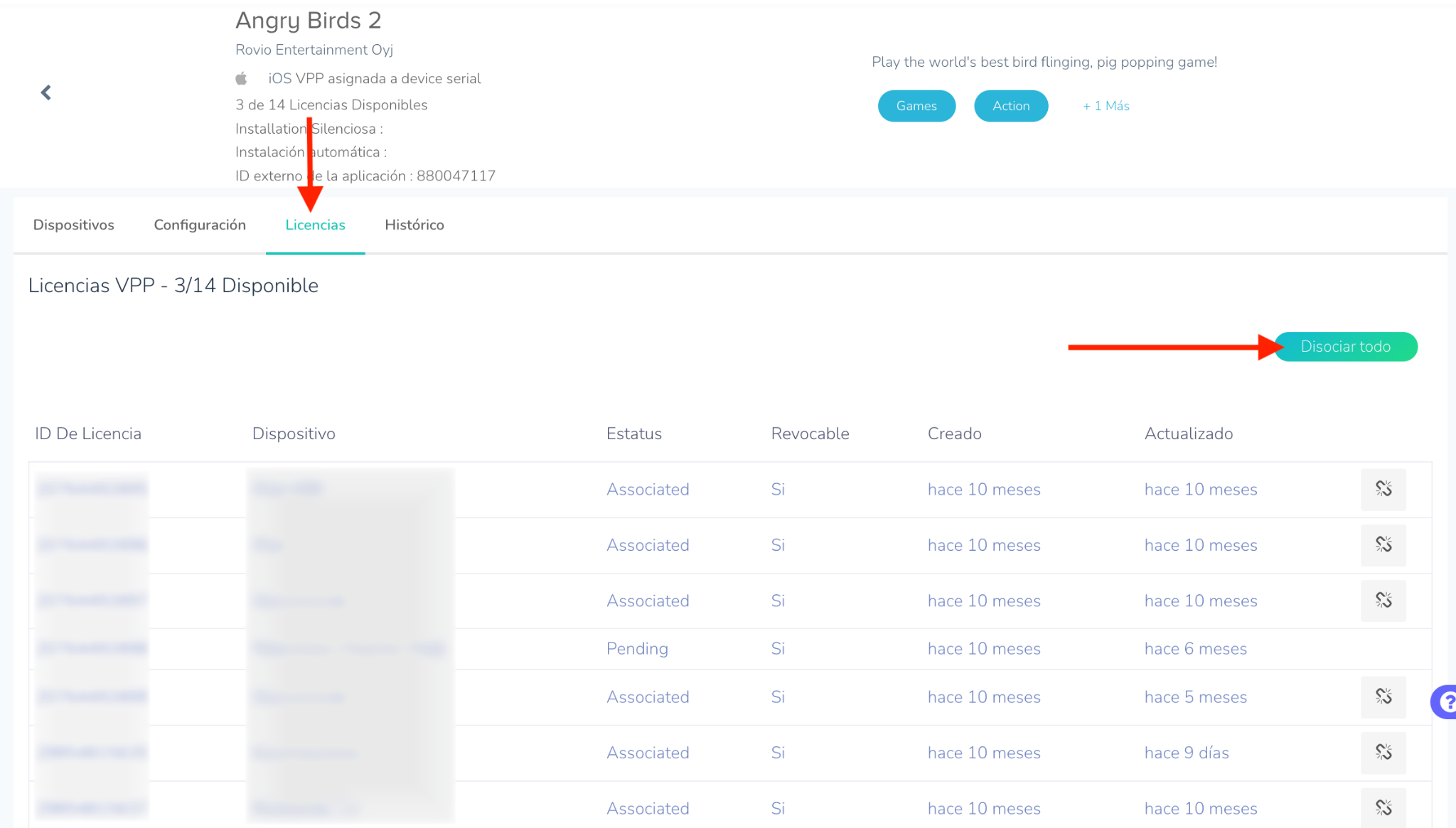This screenshot has width=1456, height=828.
Task: Click the Apple platform icon
Action: (x=242, y=78)
